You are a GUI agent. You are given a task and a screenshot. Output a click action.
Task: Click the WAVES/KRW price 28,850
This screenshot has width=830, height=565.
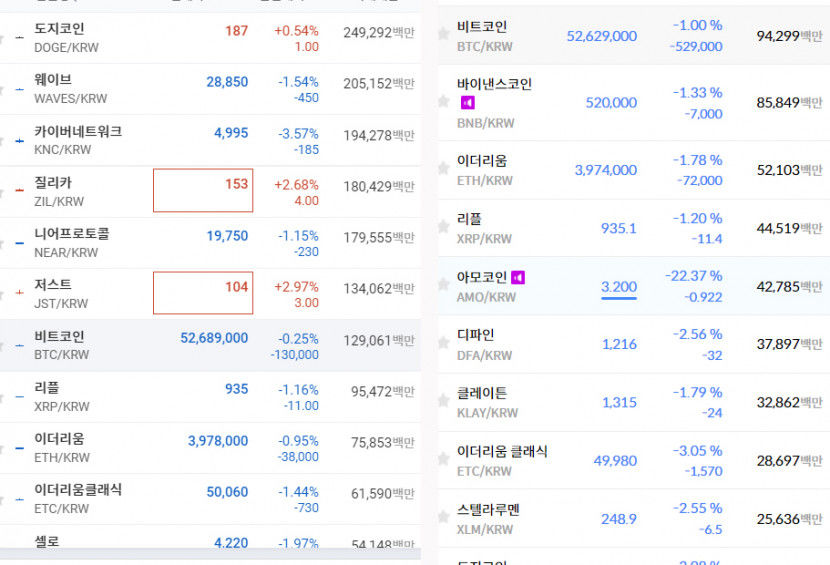click(227, 82)
